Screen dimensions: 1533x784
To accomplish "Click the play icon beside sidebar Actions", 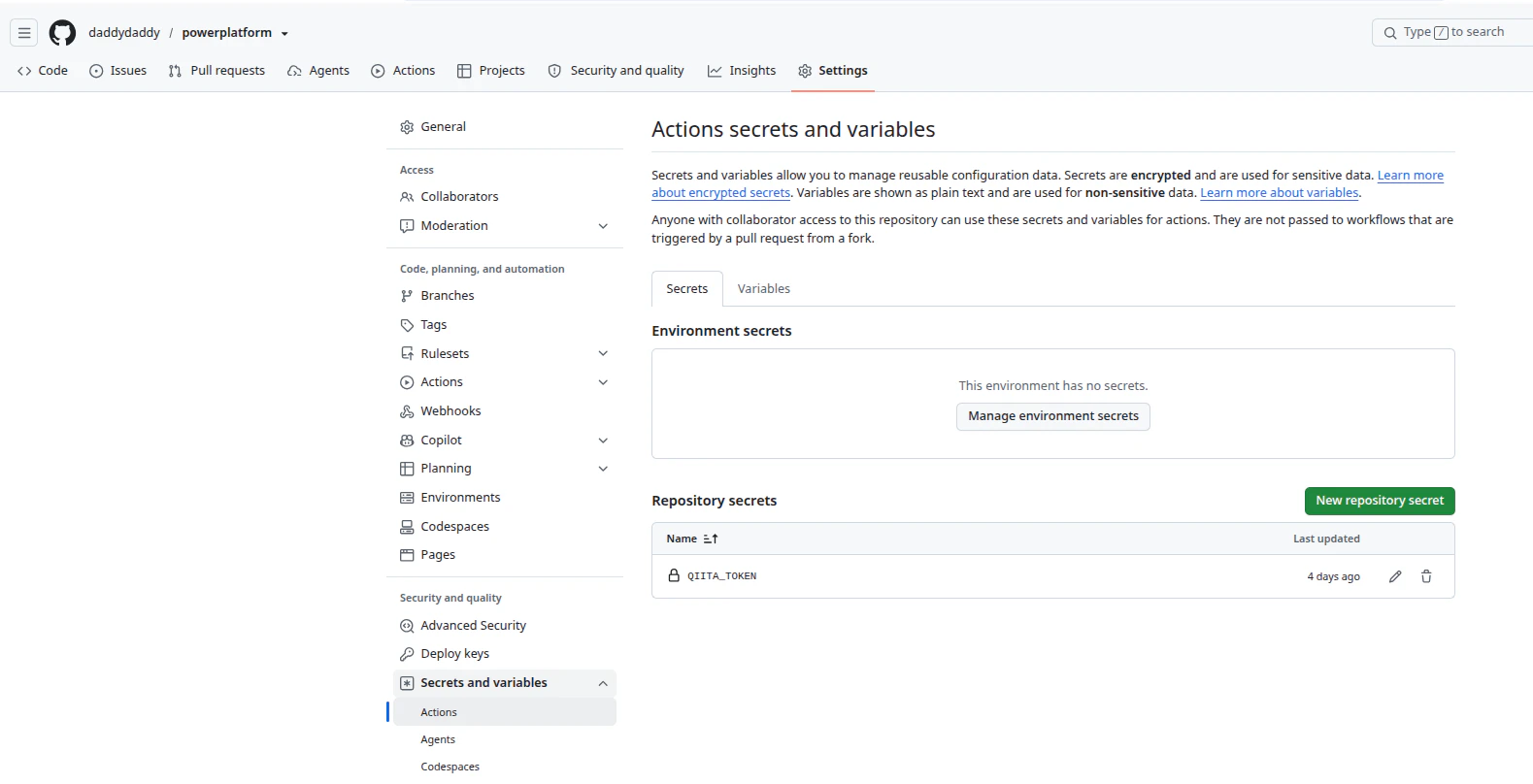I will click(x=407, y=382).
